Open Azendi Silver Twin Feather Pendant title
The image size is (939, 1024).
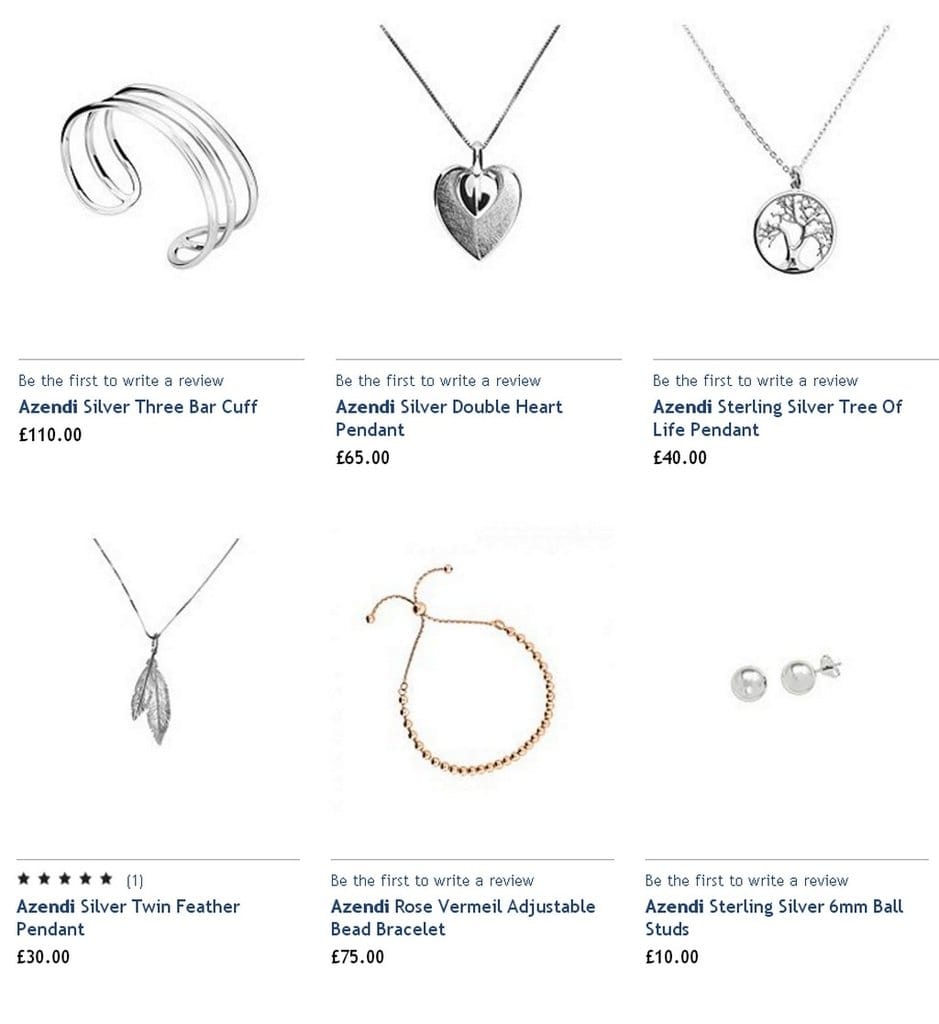point(128,918)
